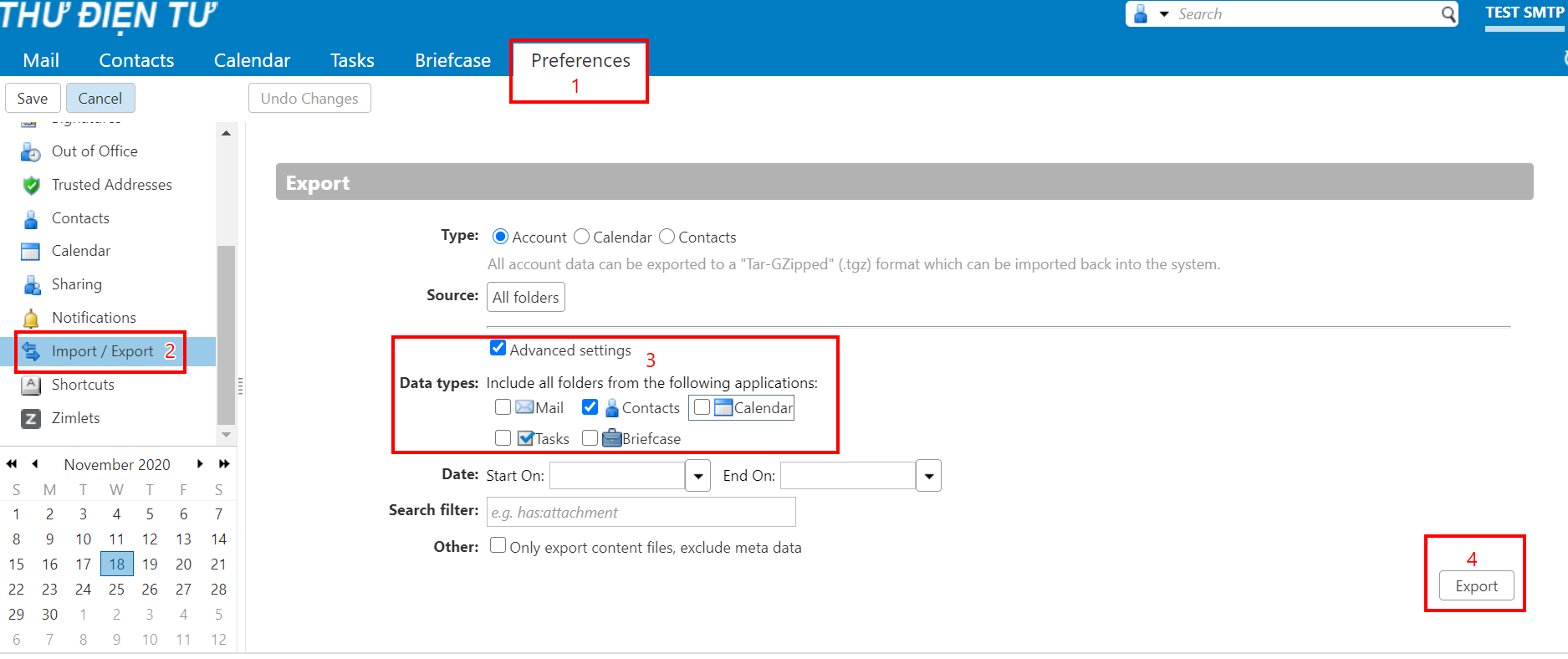Click the Search filter input field
Image resolution: width=1568 pixels, height=659 pixels.
point(641,512)
